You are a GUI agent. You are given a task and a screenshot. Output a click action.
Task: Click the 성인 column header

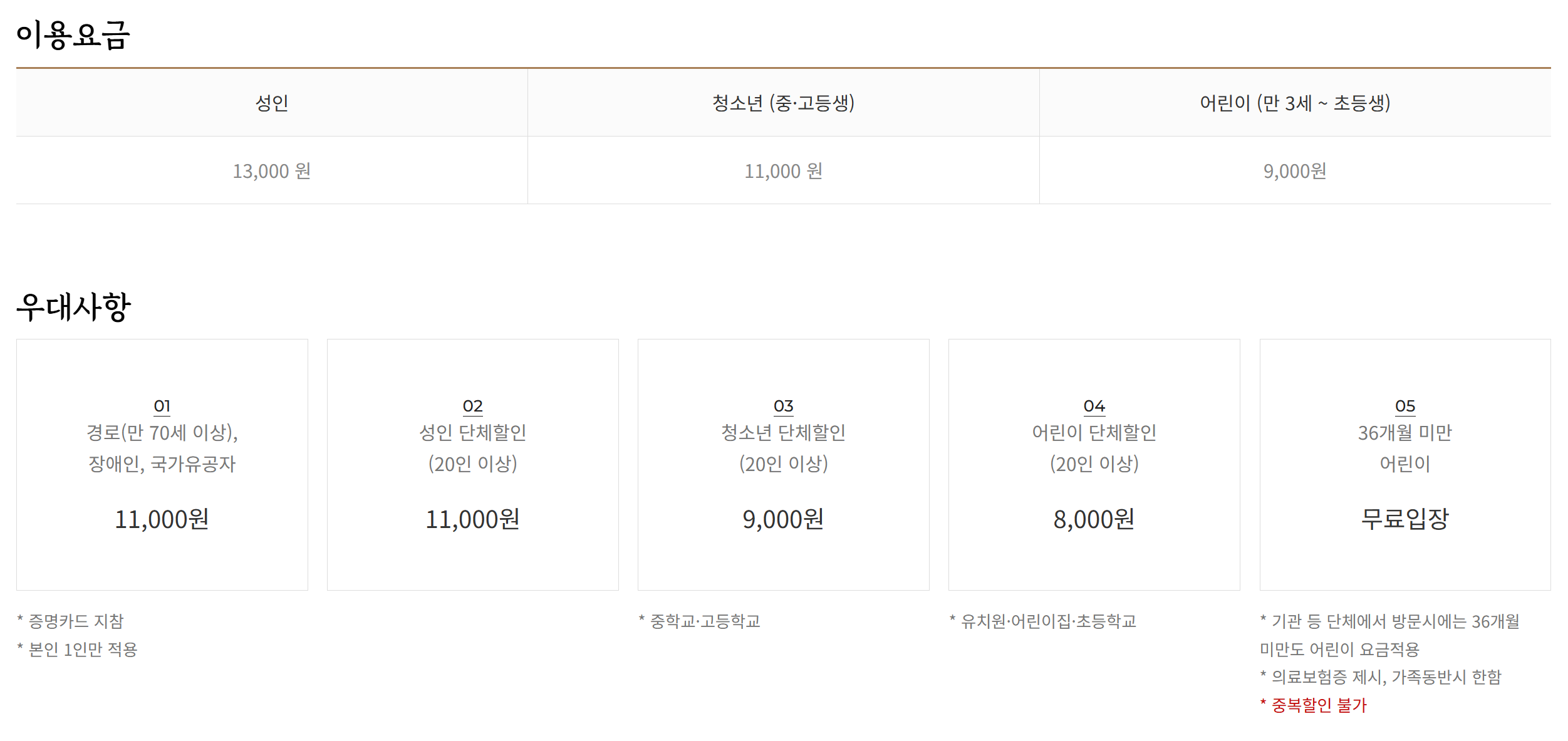click(271, 103)
